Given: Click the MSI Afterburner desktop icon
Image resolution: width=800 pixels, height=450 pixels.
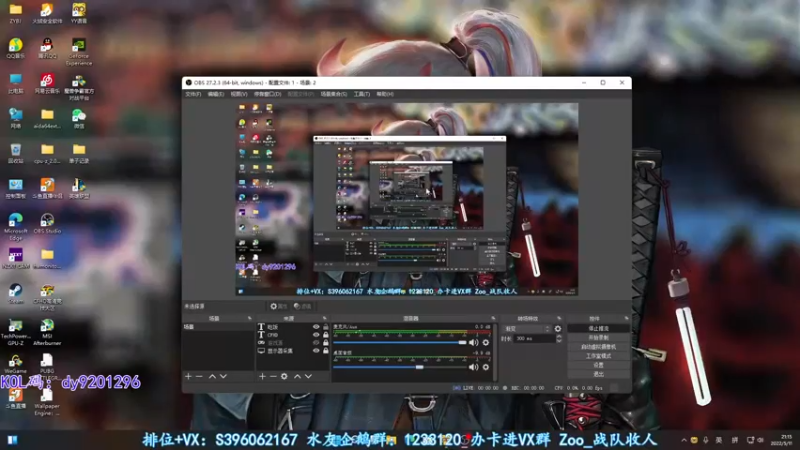Looking at the screenshot, I should 47,332.
